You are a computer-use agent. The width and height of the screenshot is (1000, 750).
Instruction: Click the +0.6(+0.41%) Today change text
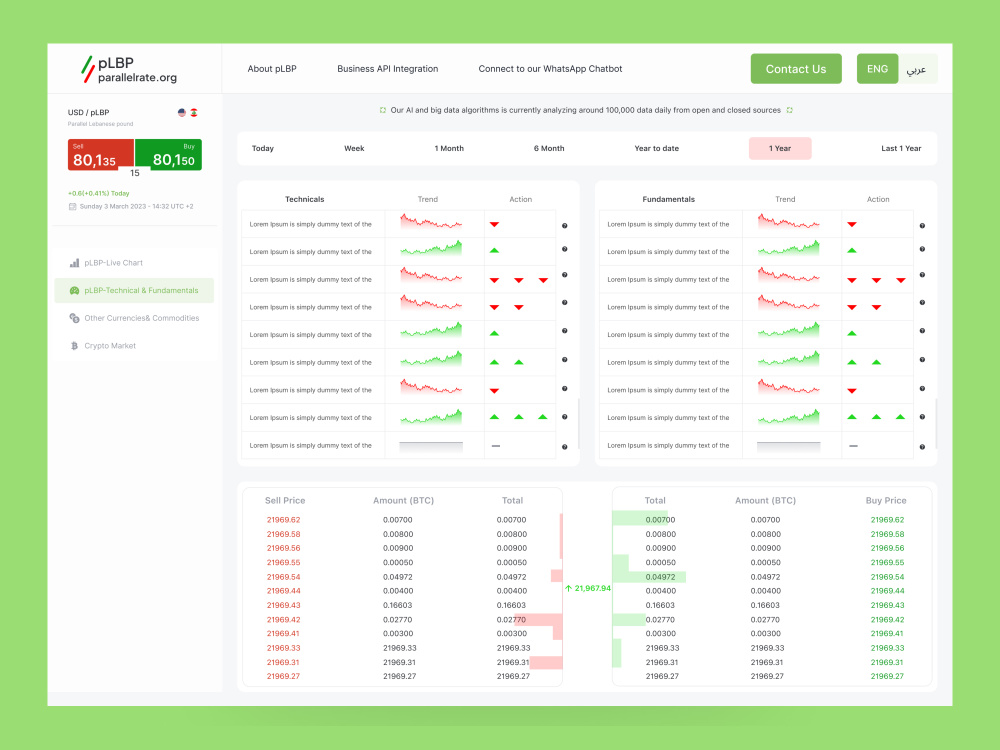[x=99, y=193]
